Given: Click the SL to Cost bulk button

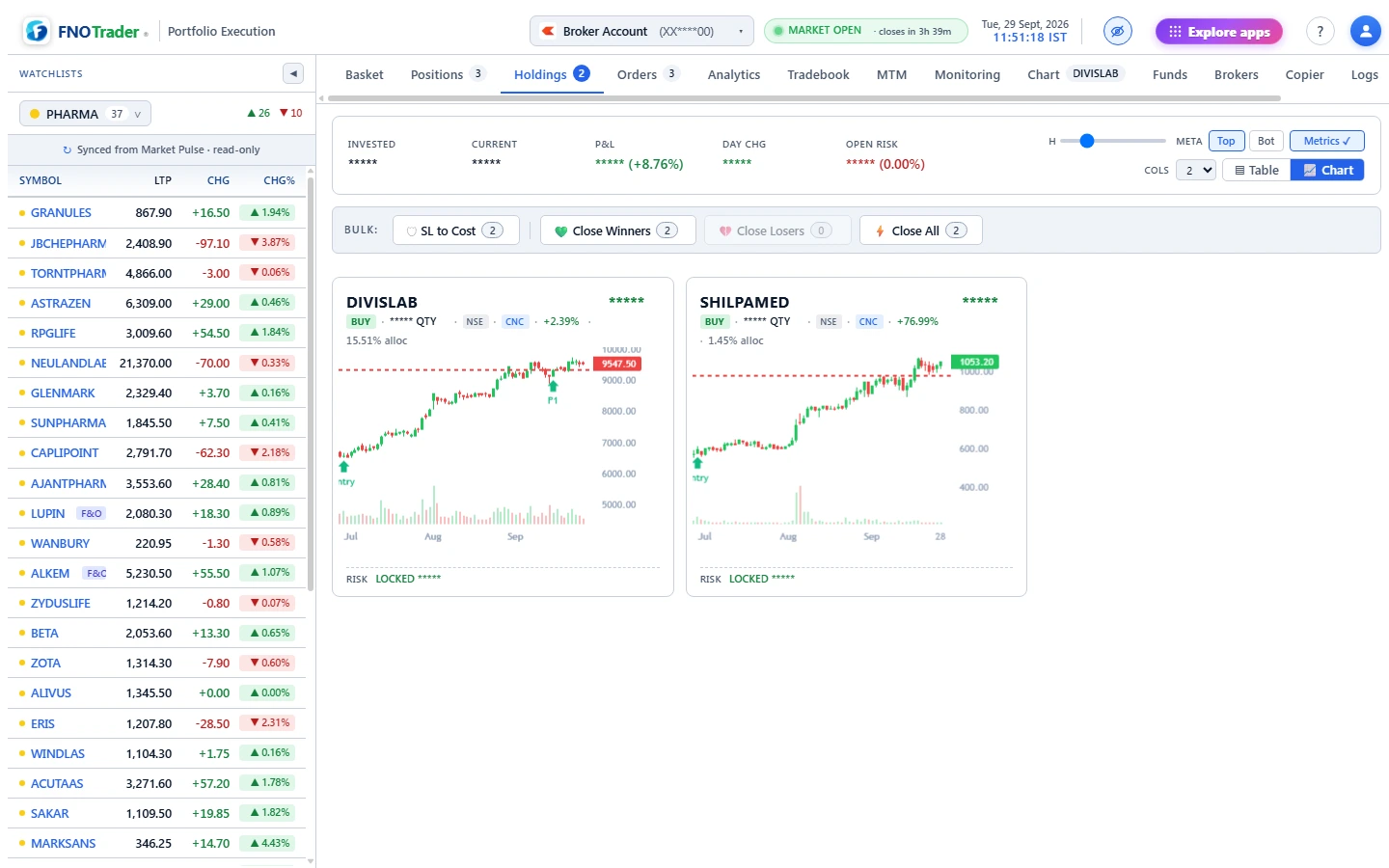Looking at the screenshot, I should 456,231.
